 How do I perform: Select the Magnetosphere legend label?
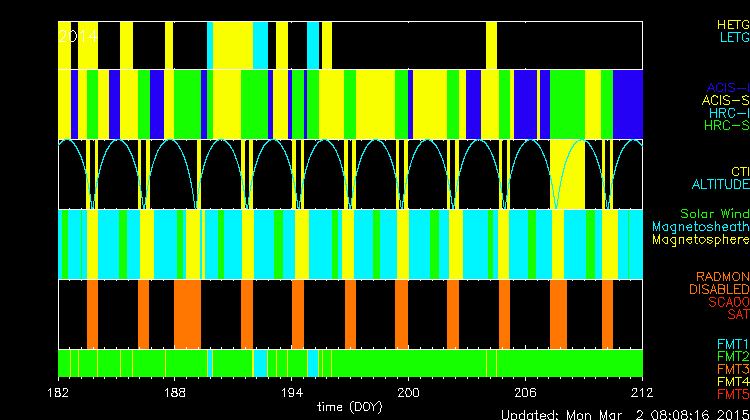pos(700,240)
